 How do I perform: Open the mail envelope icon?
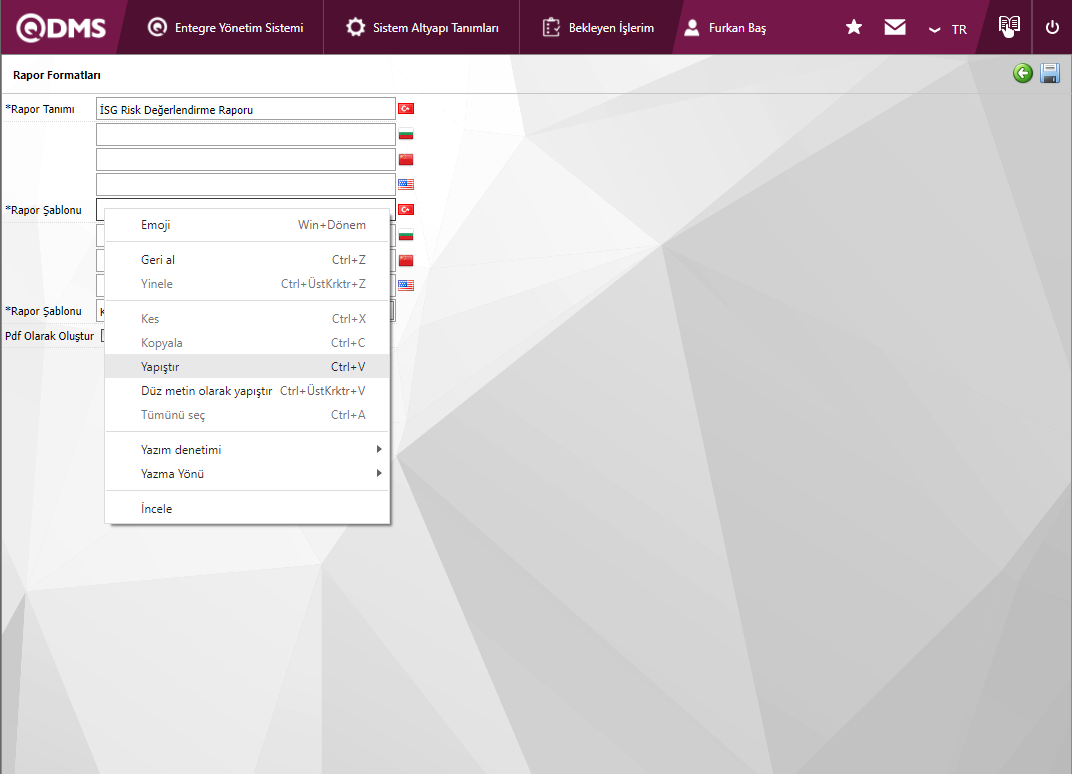pyautogui.click(x=895, y=27)
